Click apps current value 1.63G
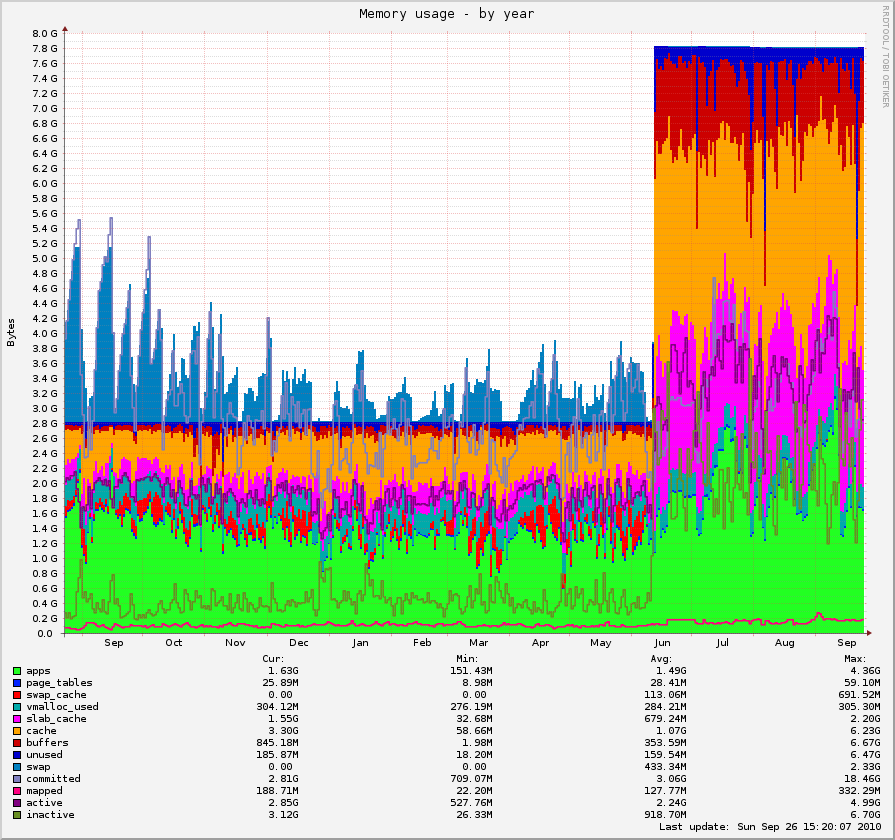Image resolution: width=895 pixels, height=840 pixels. (x=283, y=671)
